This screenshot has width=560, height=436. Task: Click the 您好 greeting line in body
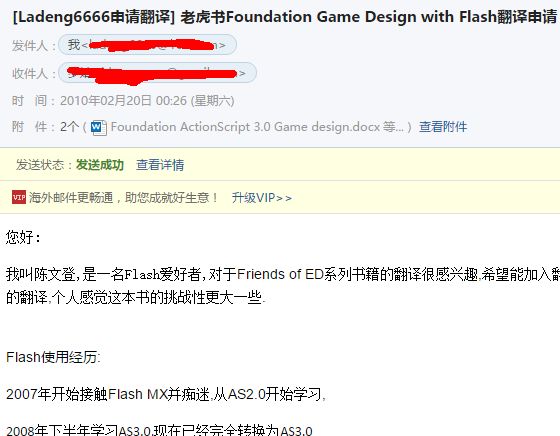click(24, 237)
